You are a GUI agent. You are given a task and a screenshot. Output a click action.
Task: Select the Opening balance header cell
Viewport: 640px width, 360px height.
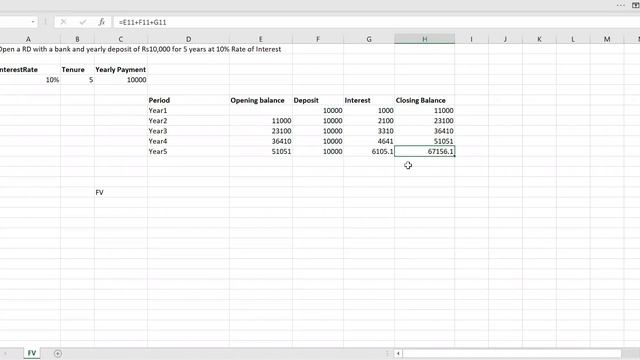pos(261,100)
